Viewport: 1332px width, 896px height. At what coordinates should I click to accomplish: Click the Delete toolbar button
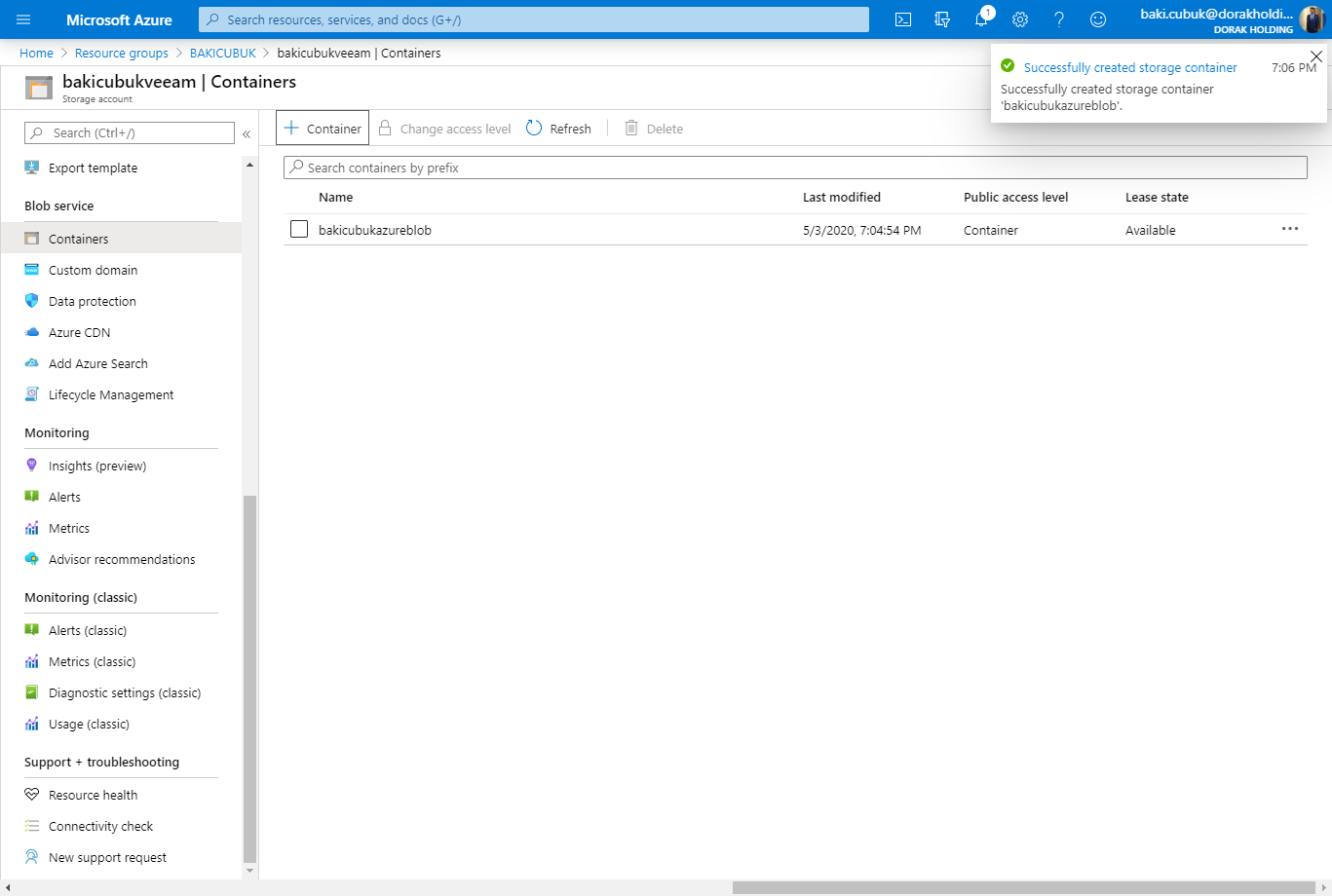(x=654, y=129)
